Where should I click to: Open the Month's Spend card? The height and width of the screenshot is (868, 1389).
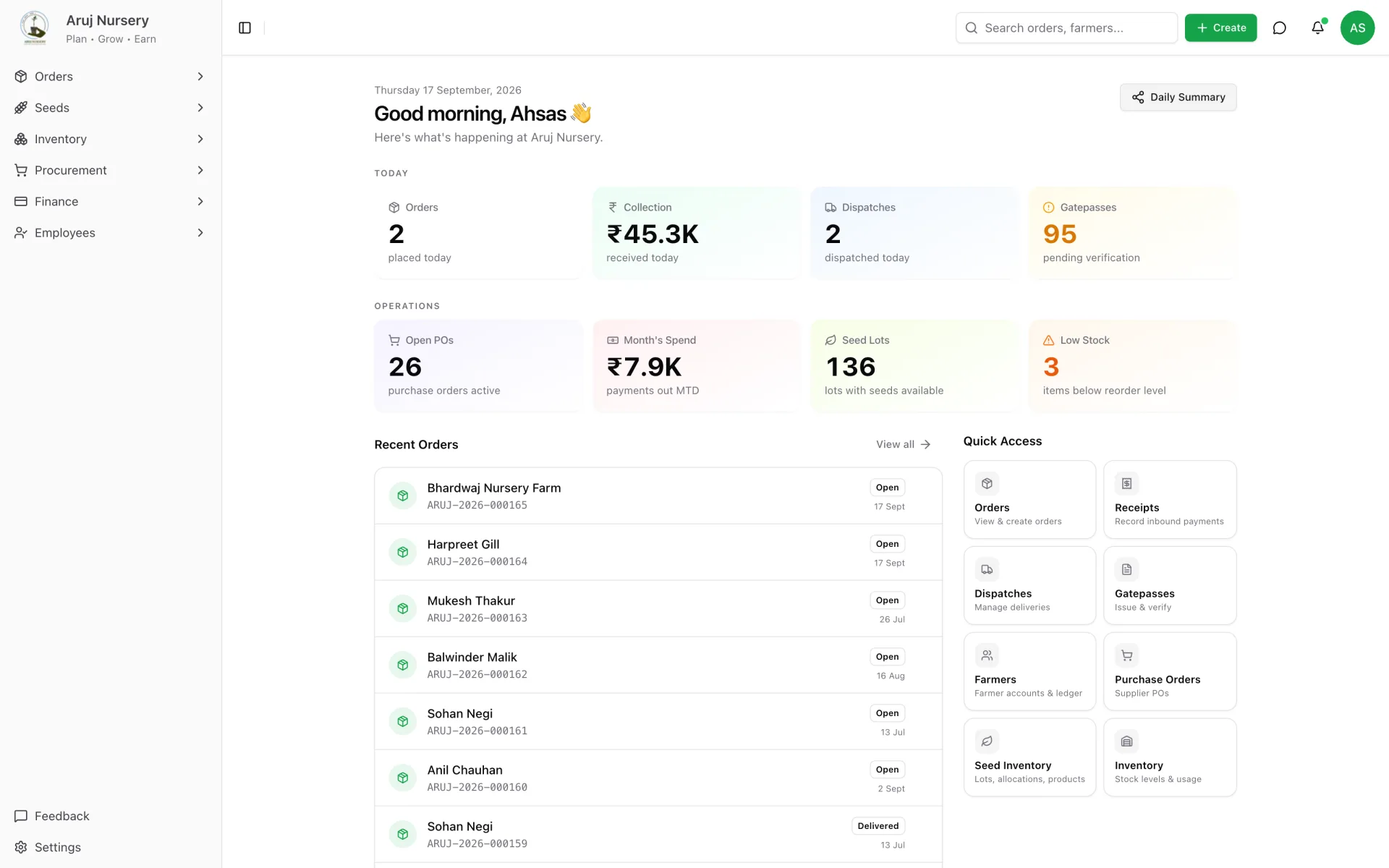[697, 366]
